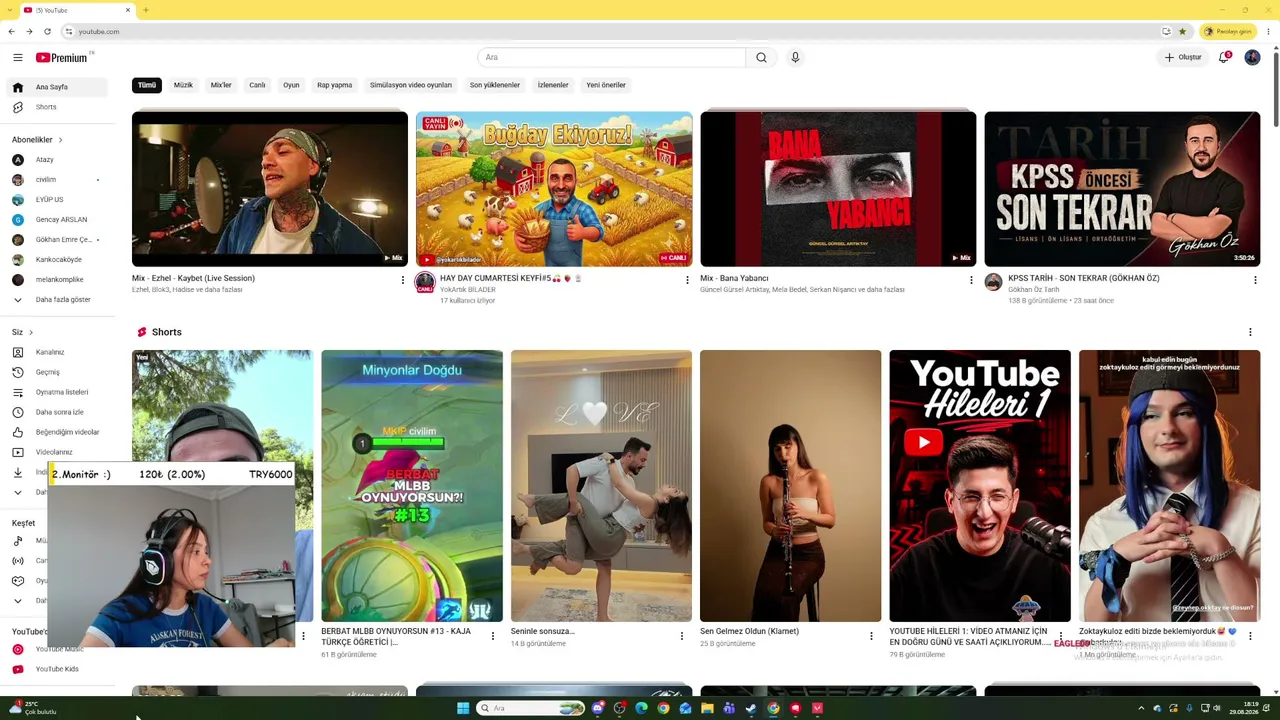Click the YouTube Premium logo
The image size is (1280, 720).
coord(63,58)
